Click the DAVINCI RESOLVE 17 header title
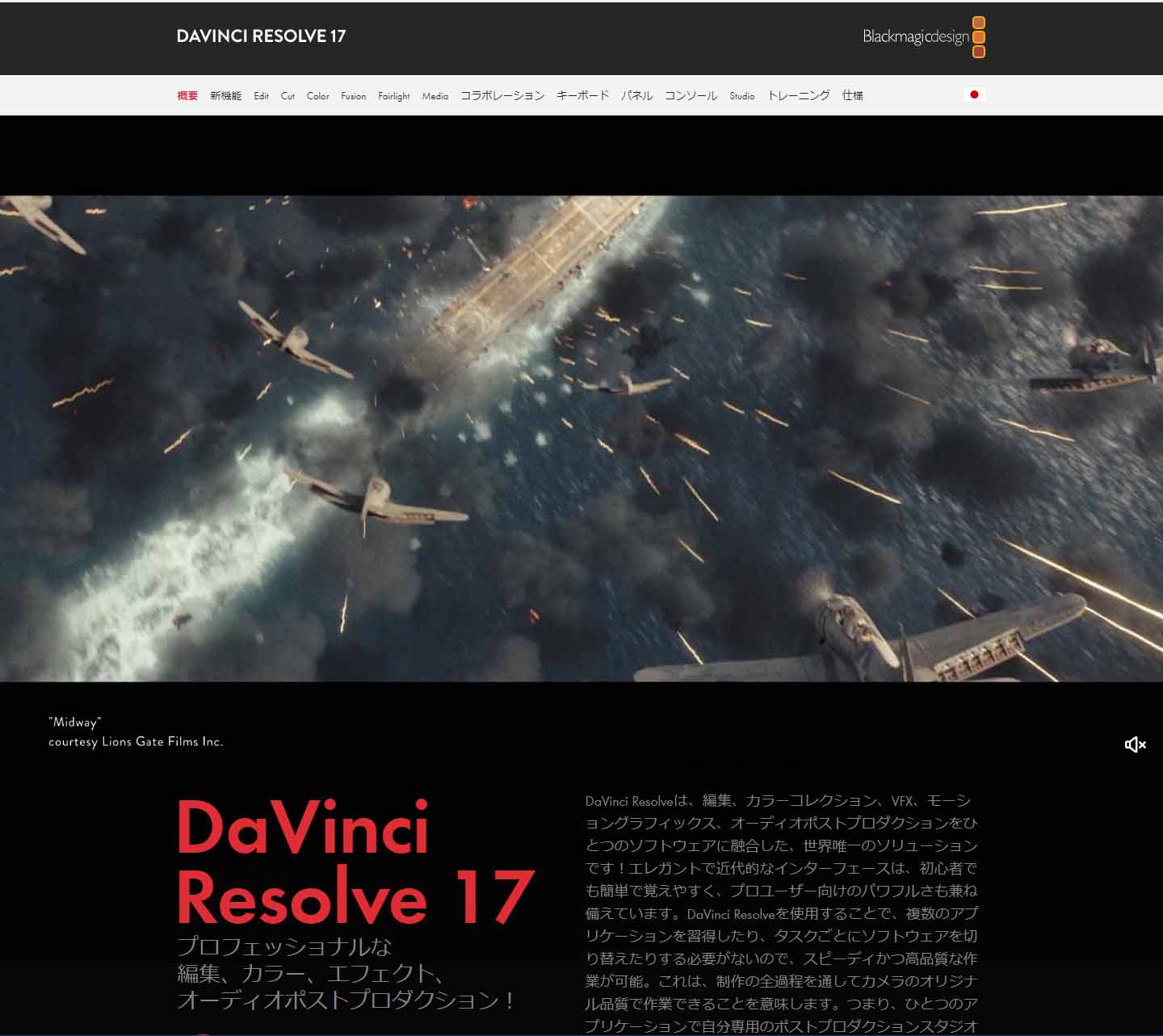 261,36
